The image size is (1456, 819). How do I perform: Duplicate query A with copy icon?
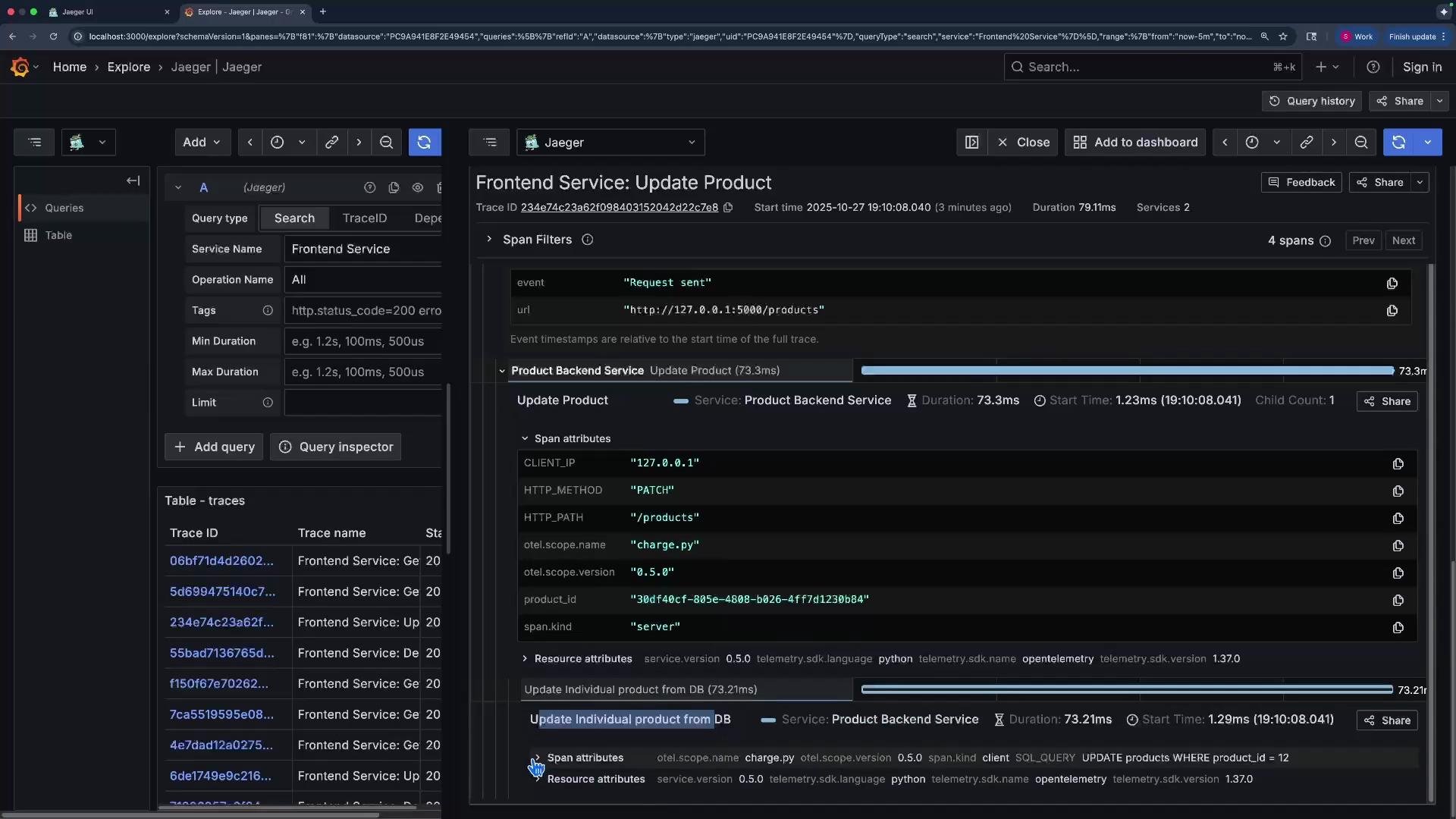point(394,187)
